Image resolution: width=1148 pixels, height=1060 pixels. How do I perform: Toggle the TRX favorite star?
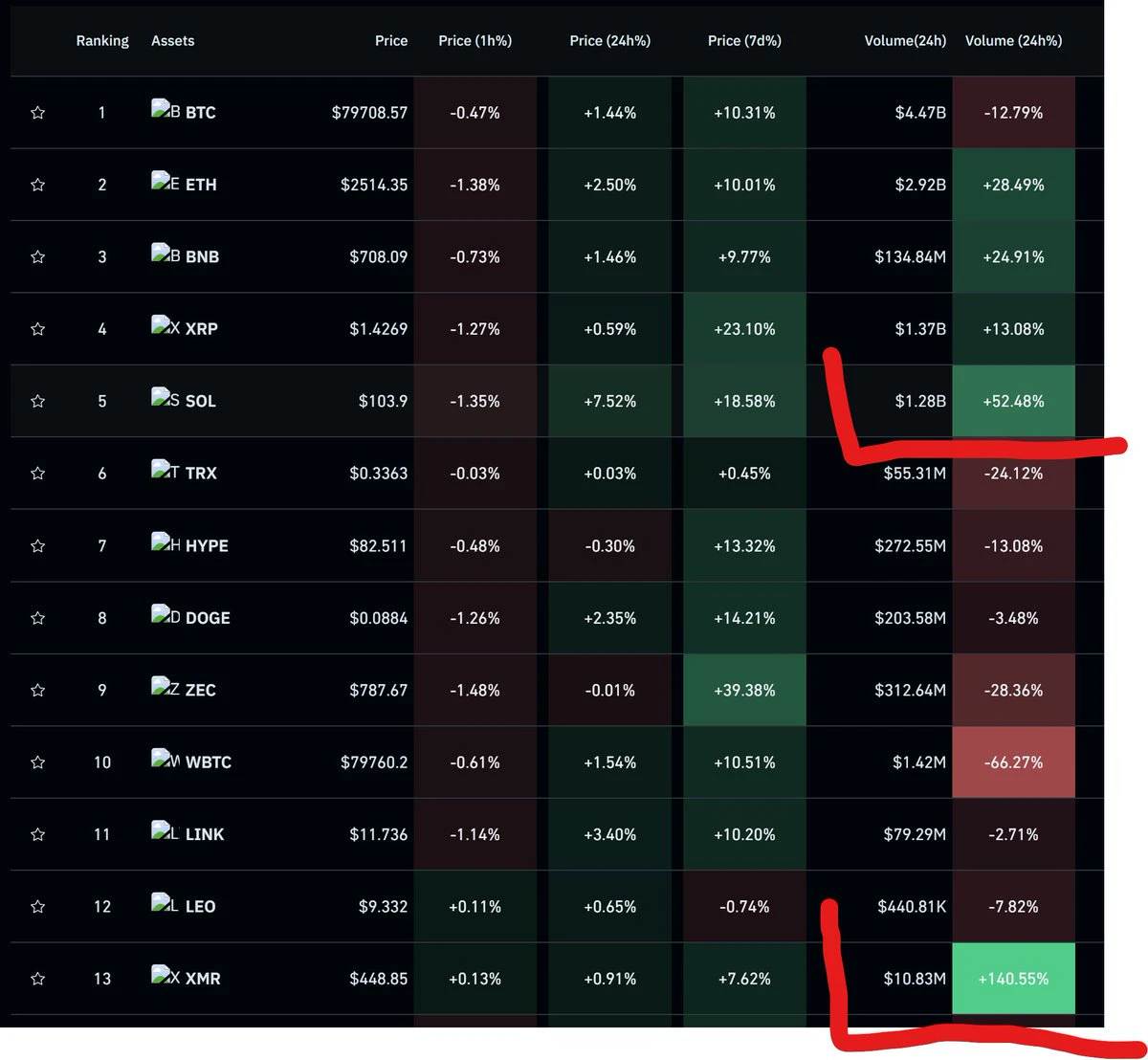tap(37, 474)
